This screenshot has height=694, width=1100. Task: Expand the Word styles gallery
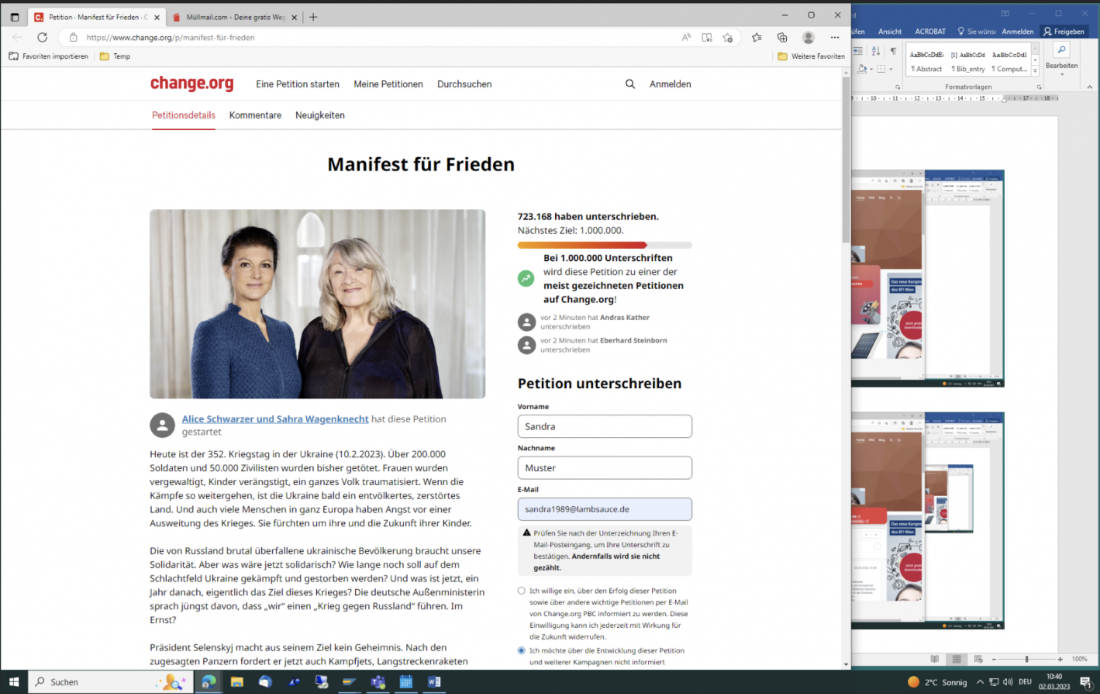click(1036, 74)
